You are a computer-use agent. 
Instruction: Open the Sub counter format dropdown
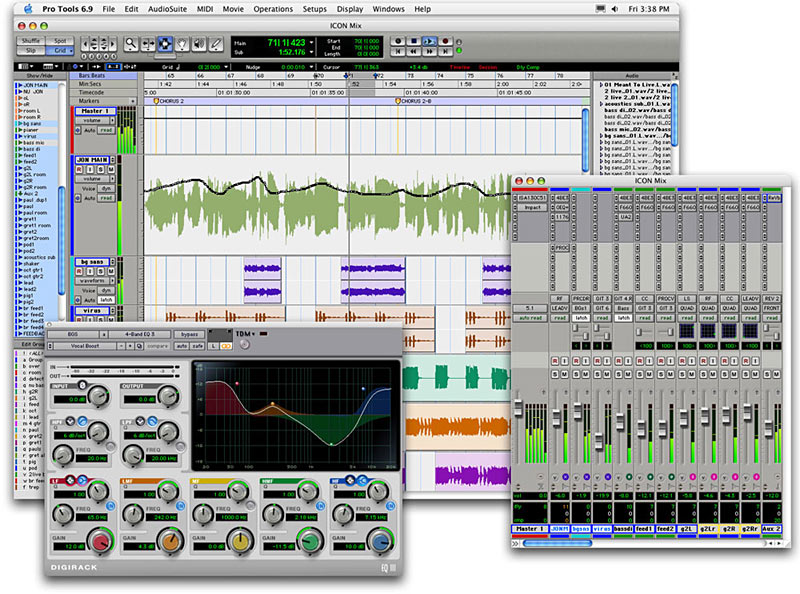pos(311,52)
